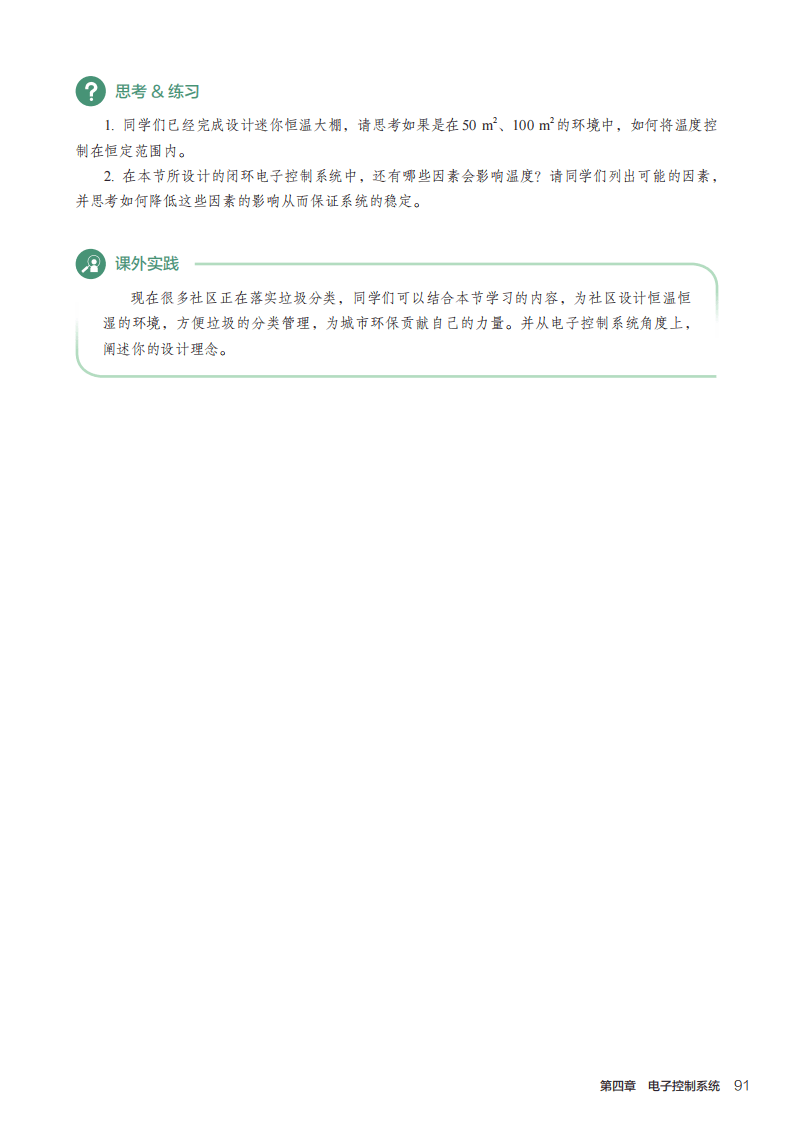Click the page number 91
The image size is (794, 1123).
point(742,1086)
